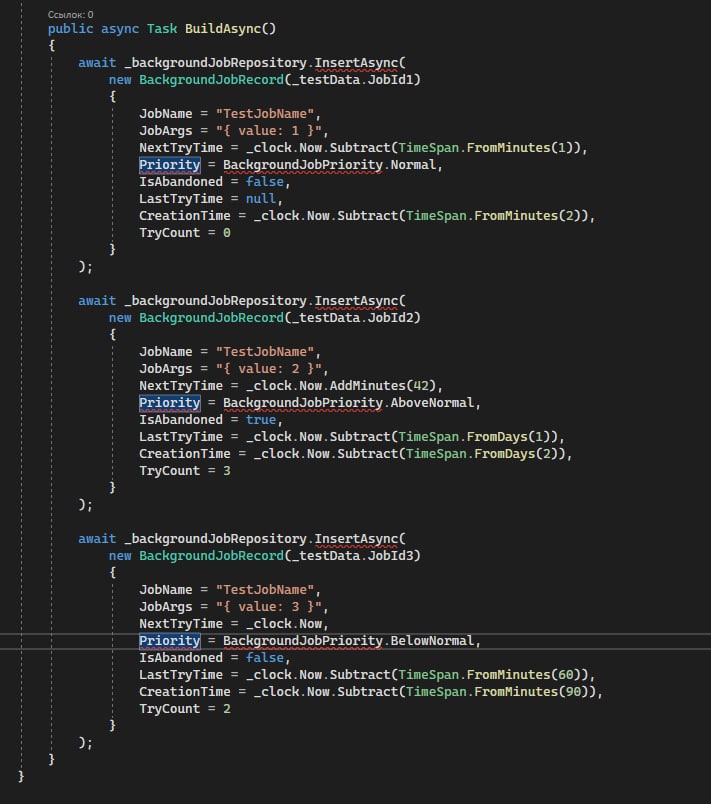Click the AddMinutes(42) call

382,386
